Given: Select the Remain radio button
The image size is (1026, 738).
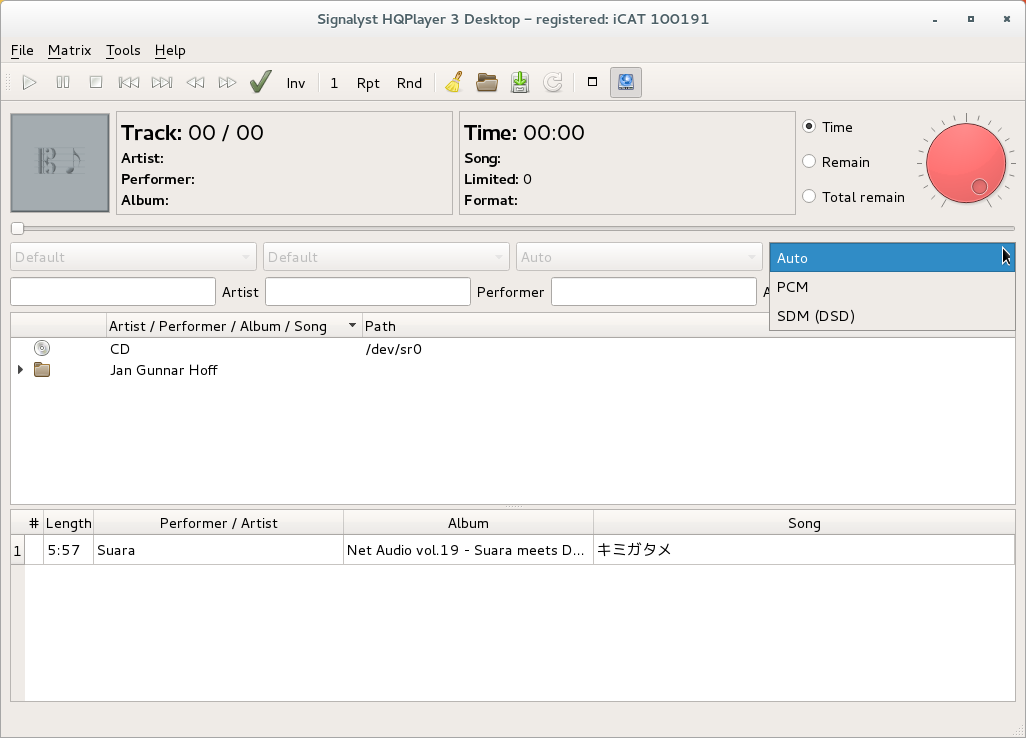Looking at the screenshot, I should 809,162.
